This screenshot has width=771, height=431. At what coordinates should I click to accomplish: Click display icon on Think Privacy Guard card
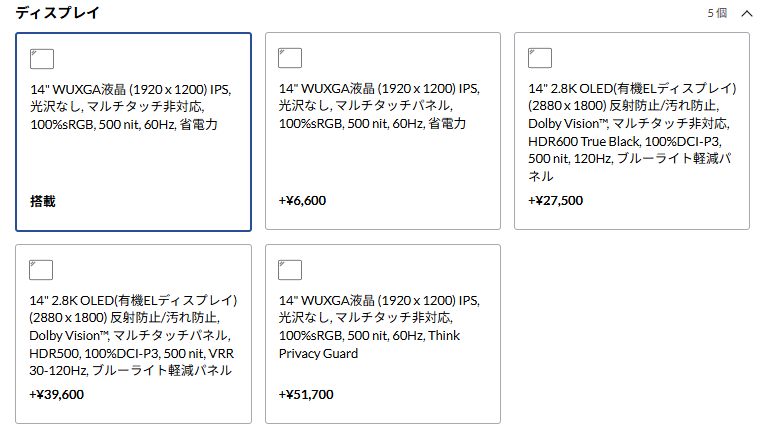290,270
